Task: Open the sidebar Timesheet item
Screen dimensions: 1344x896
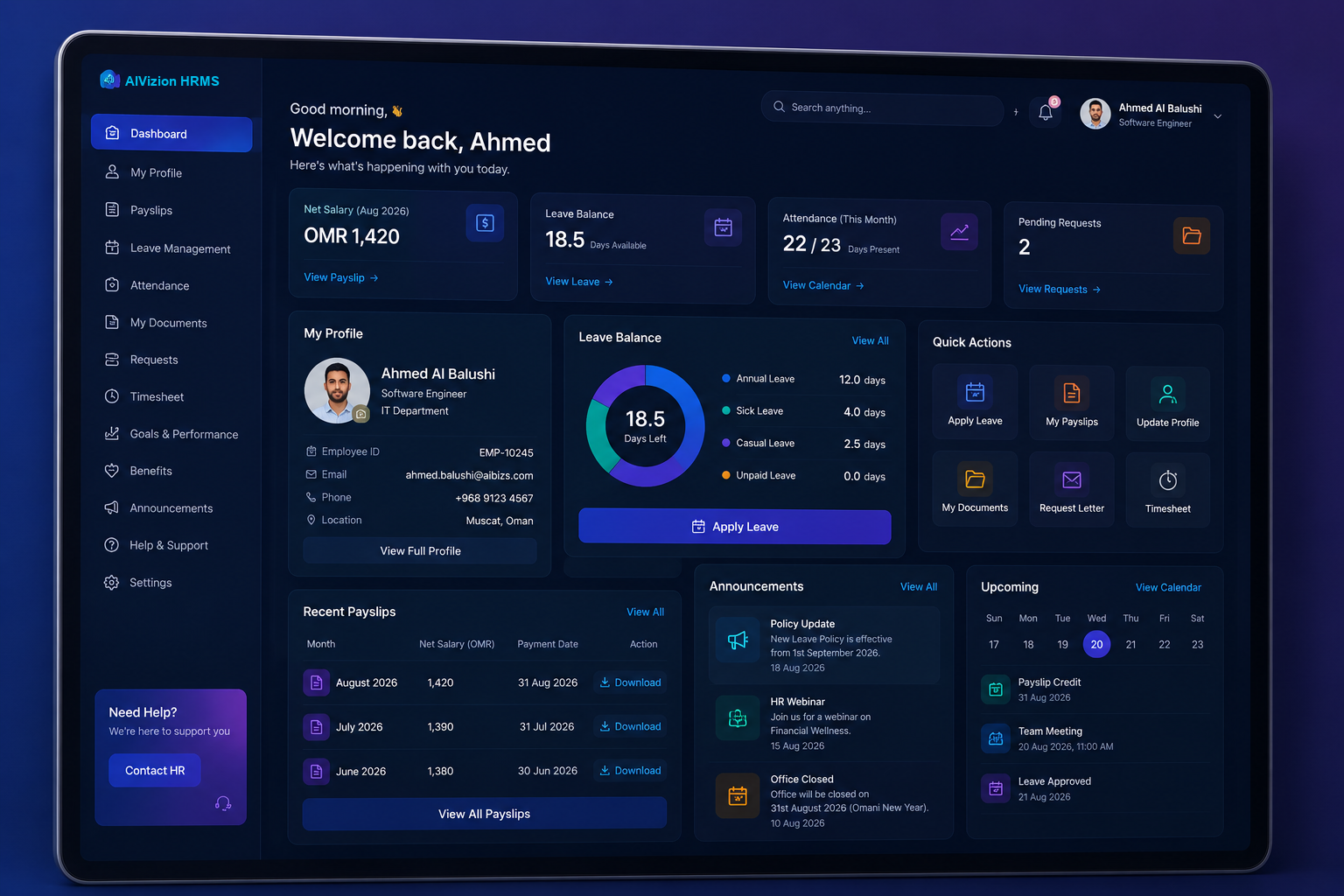Action: (x=171, y=396)
